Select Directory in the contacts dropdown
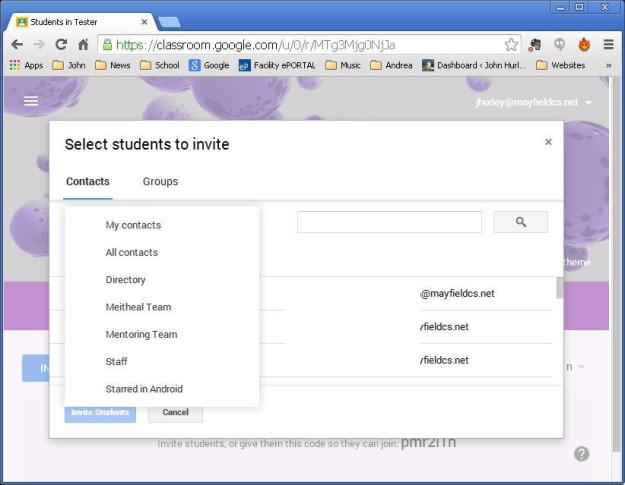The height and width of the screenshot is (485, 625). pos(162,280)
